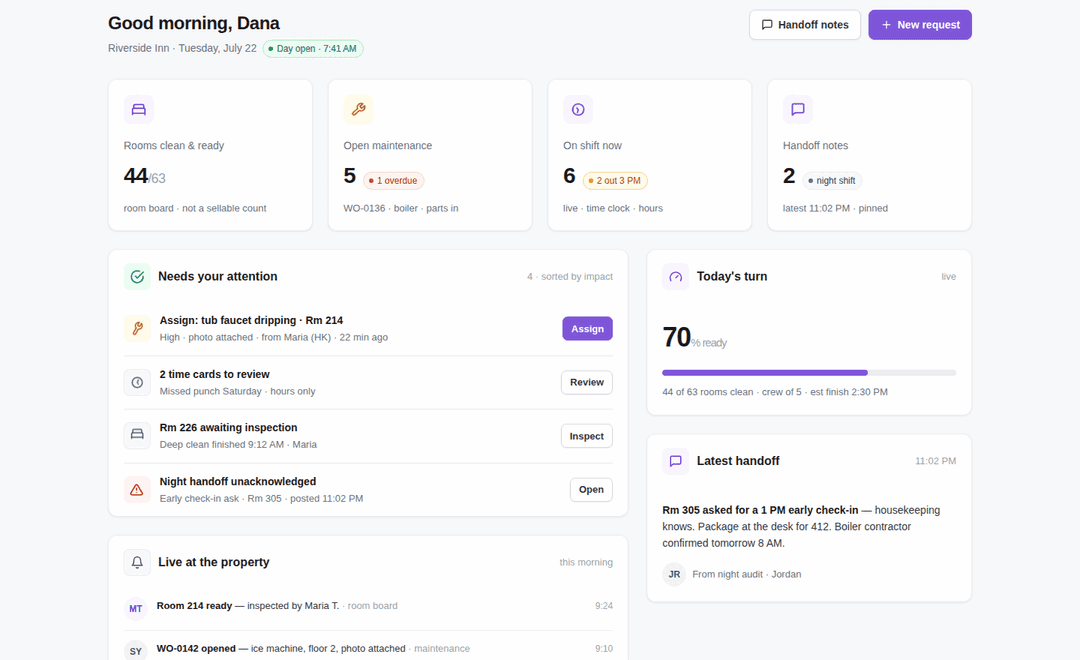Viewport: 1080px width, 660px height.
Task: Inspect Rm 226
Action: [587, 436]
